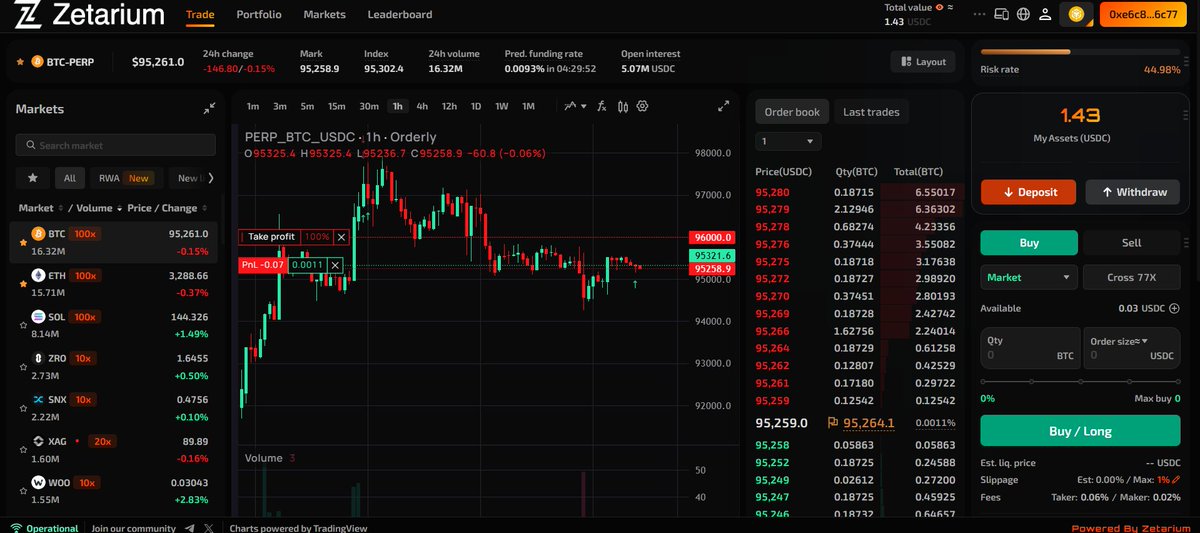Switch chart to 1W interval

click(502, 106)
